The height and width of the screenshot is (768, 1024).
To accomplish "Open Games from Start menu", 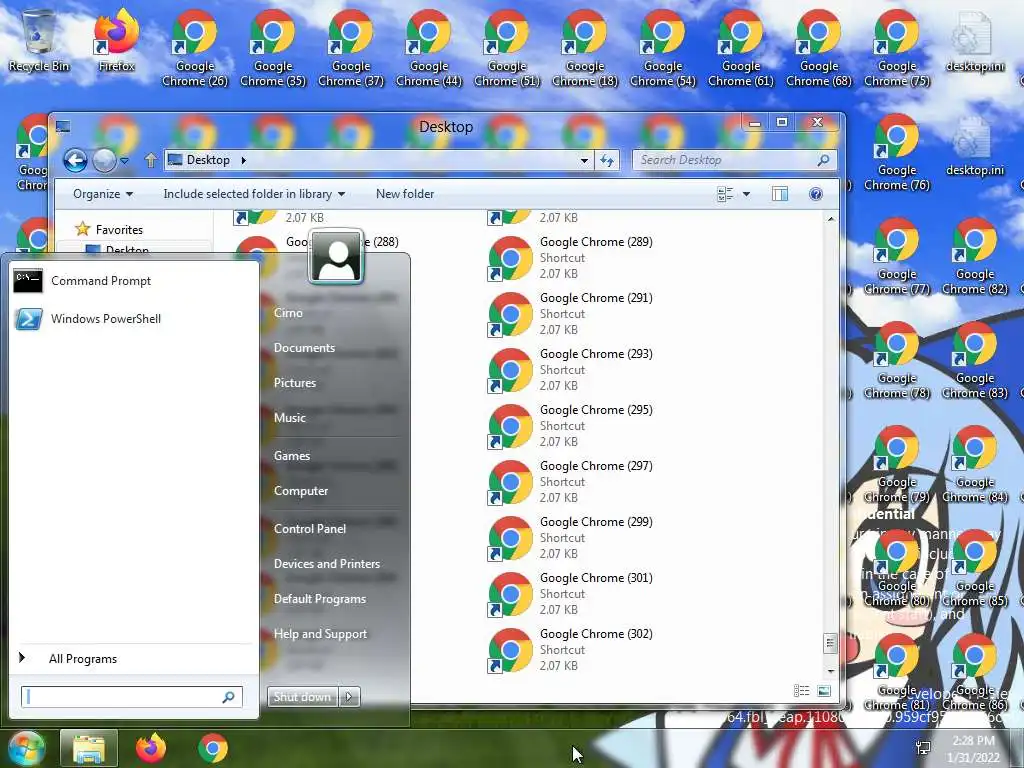I will (291, 456).
